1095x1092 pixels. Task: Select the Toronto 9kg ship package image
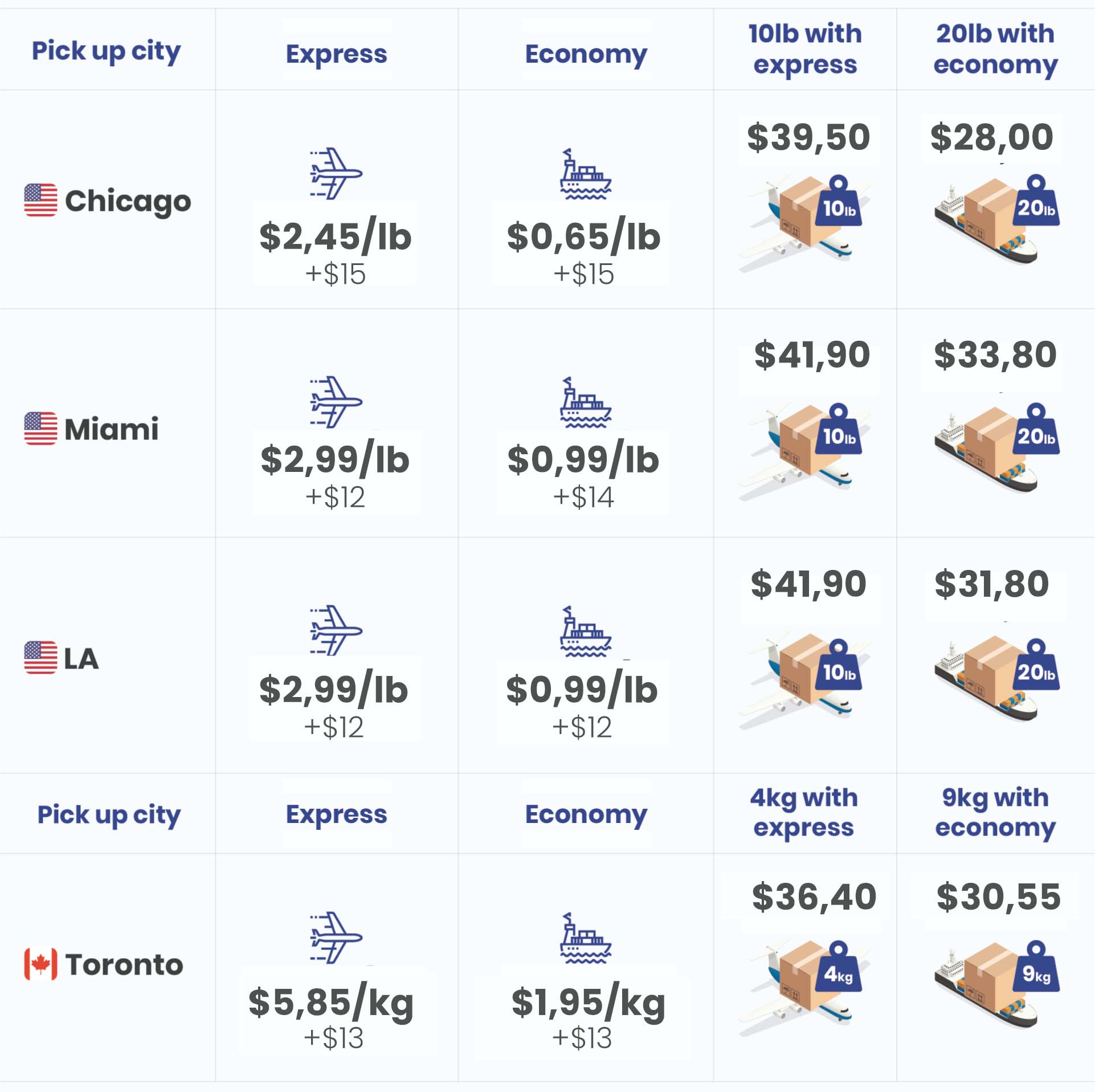coord(996,983)
